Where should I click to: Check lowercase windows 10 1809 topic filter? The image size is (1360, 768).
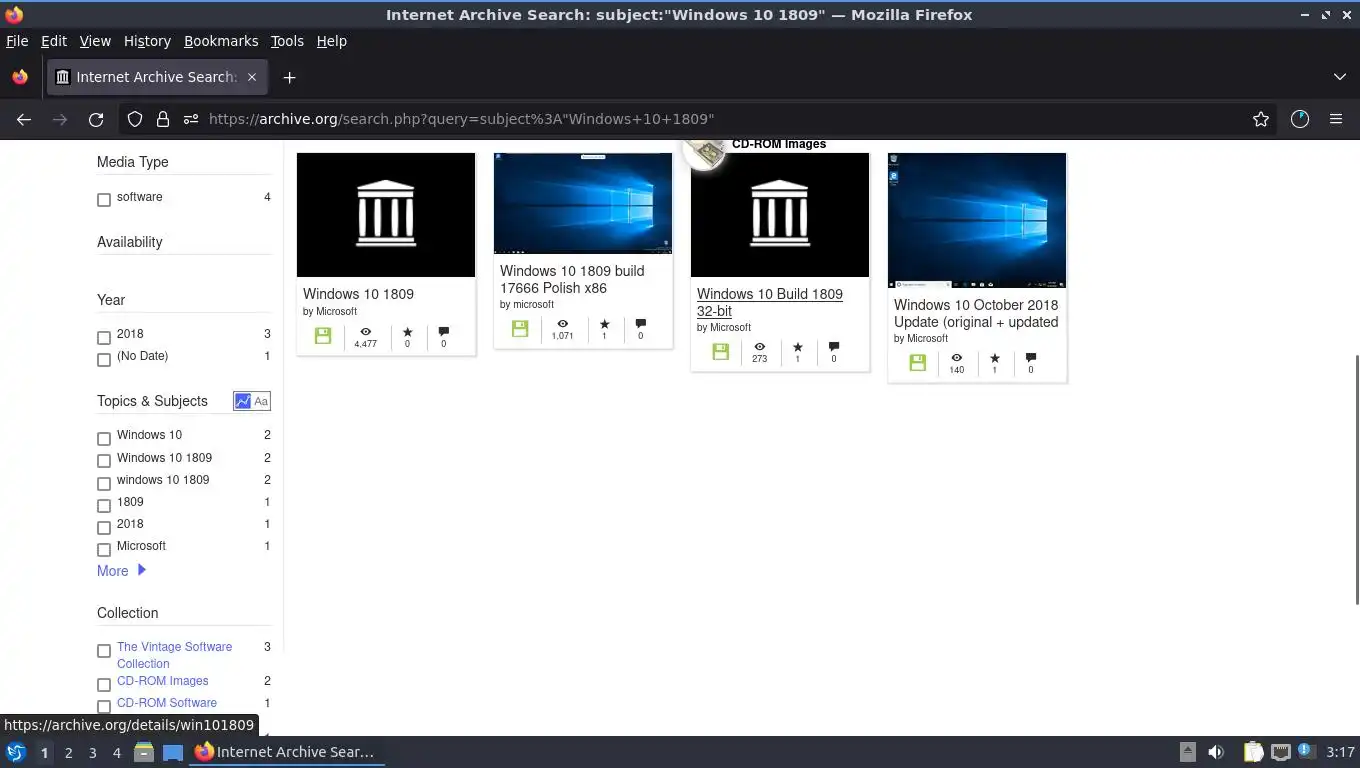point(104,483)
